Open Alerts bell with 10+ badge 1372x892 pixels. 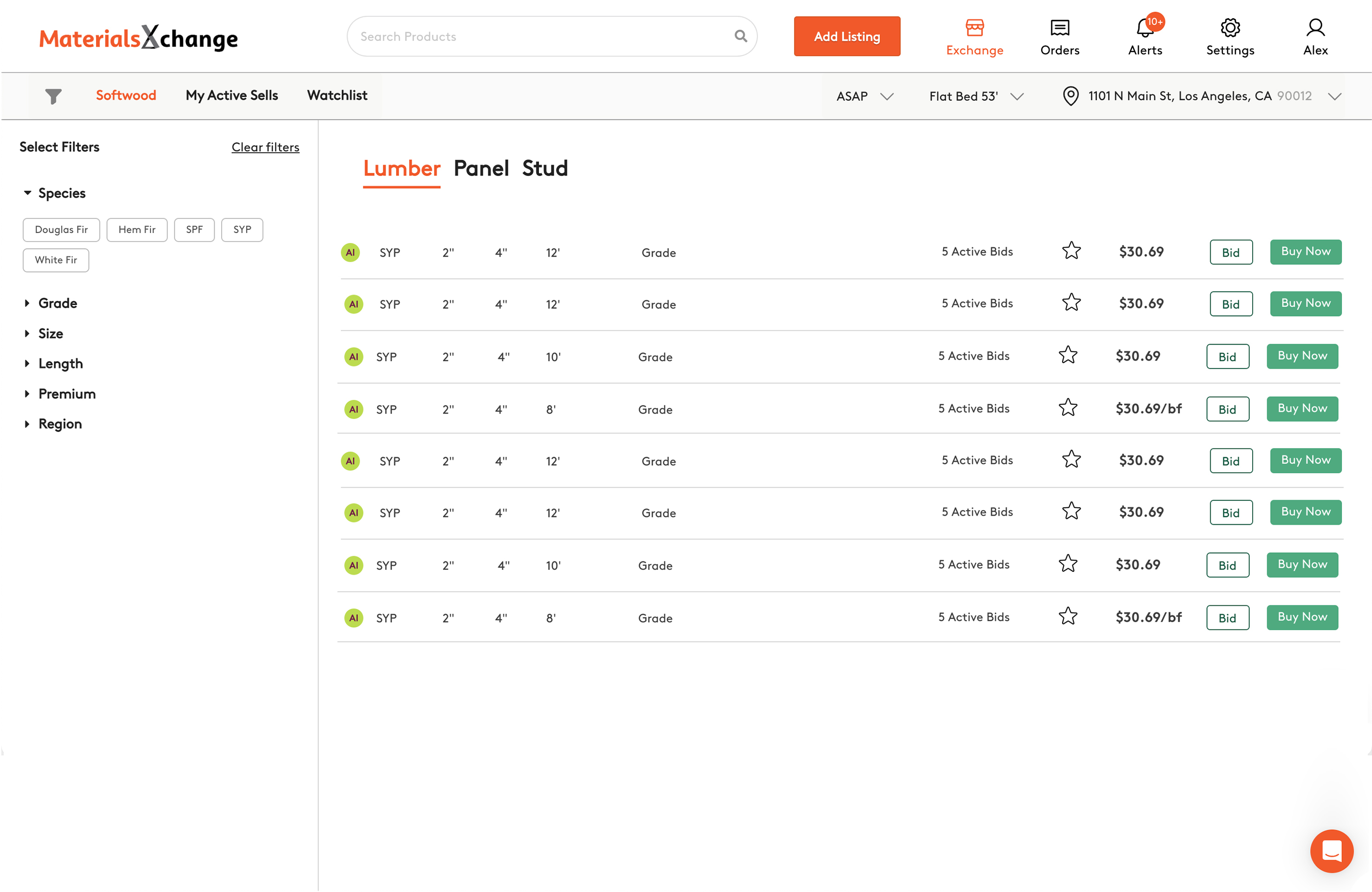point(1145,28)
